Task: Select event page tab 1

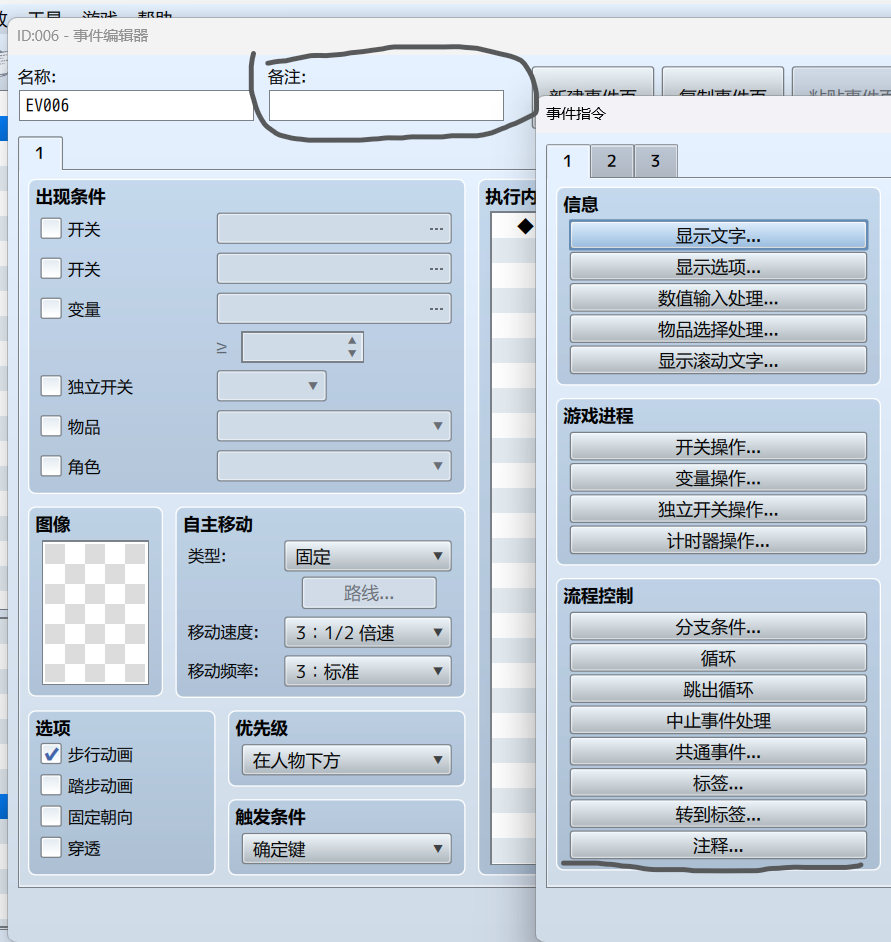Action: pyautogui.click(x=40, y=154)
